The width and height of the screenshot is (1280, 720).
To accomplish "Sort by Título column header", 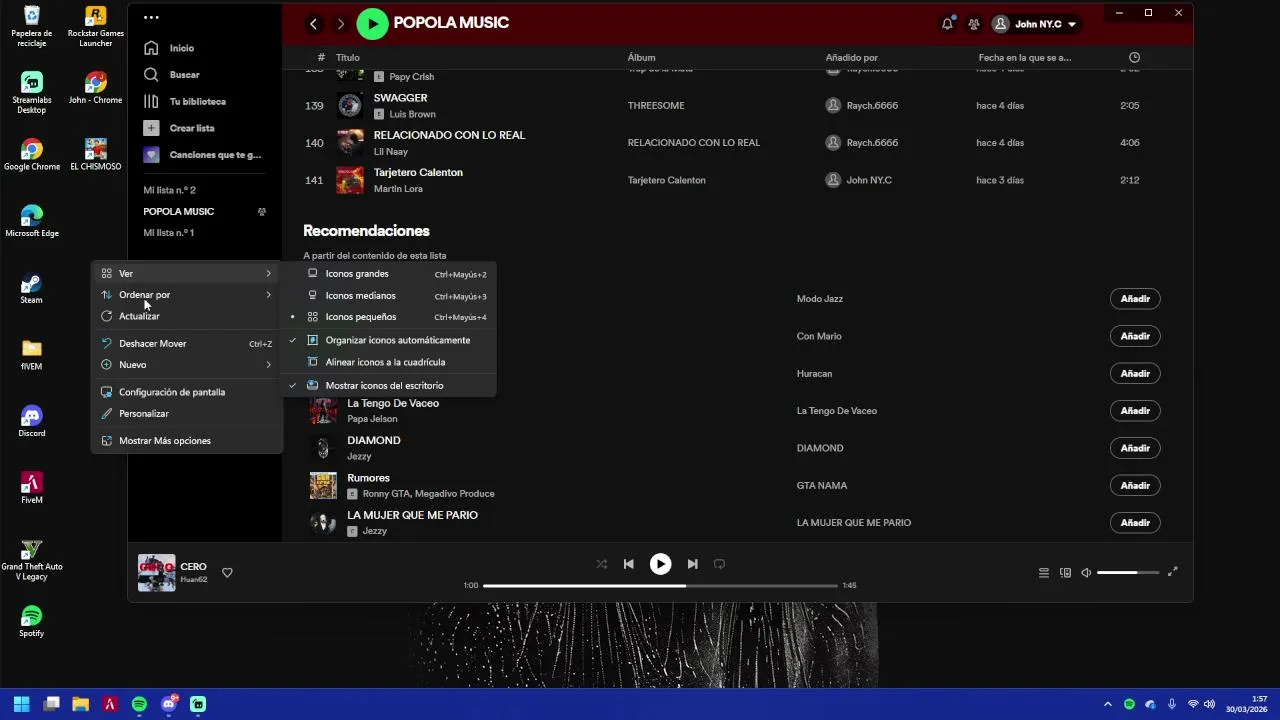I will [x=347, y=58].
